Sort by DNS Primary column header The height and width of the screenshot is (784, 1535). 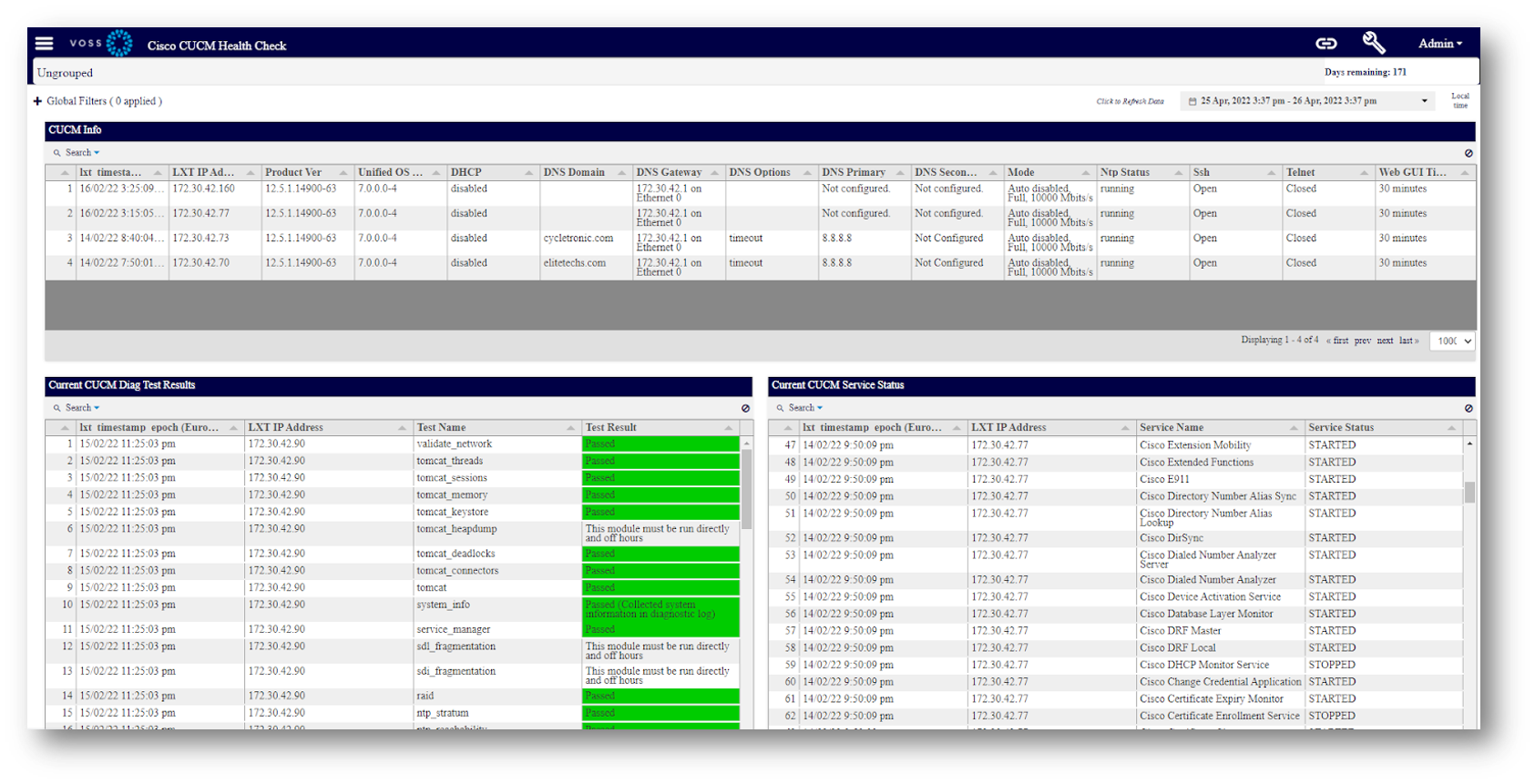(864, 172)
